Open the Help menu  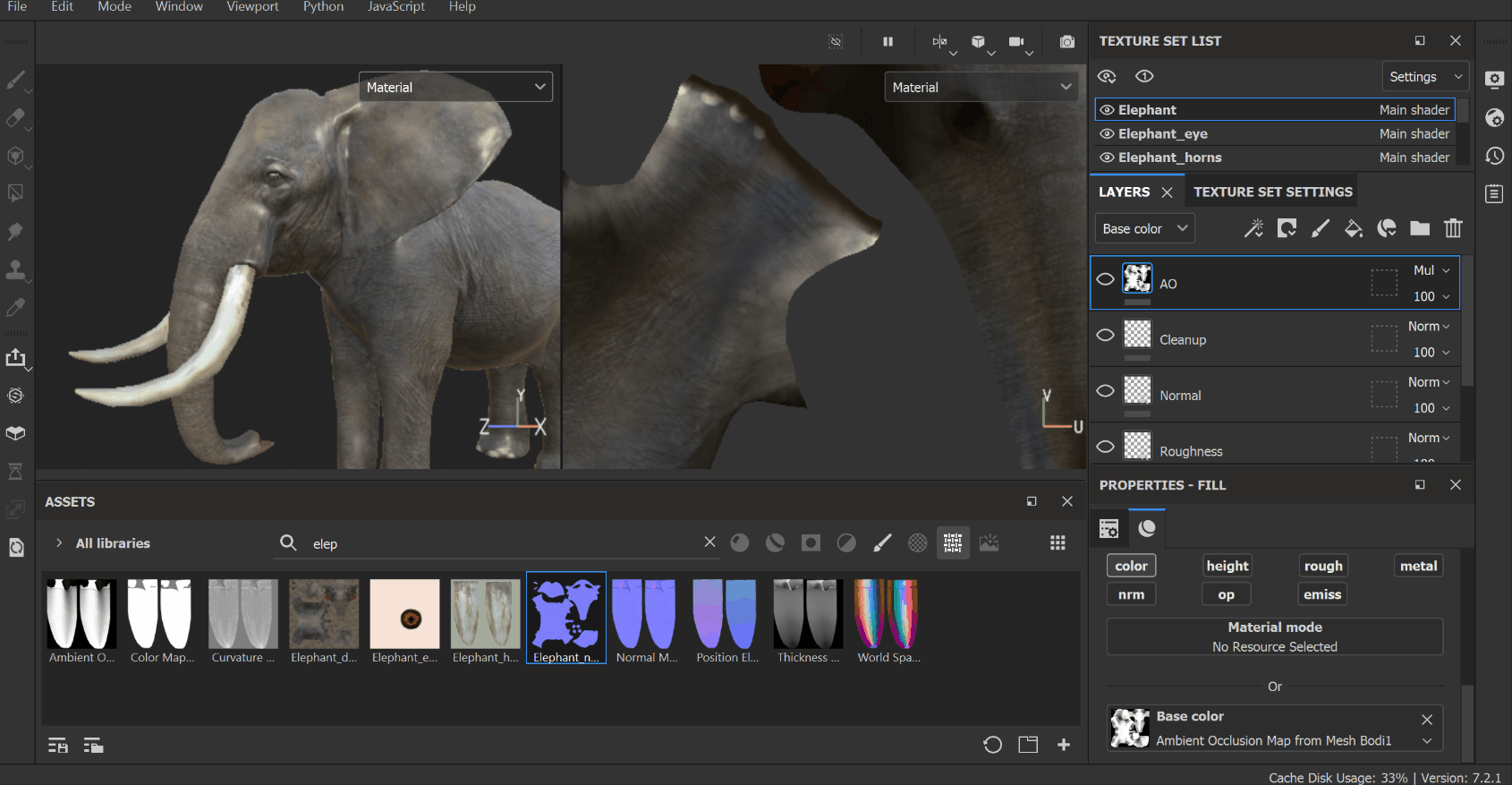[x=462, y=7]
